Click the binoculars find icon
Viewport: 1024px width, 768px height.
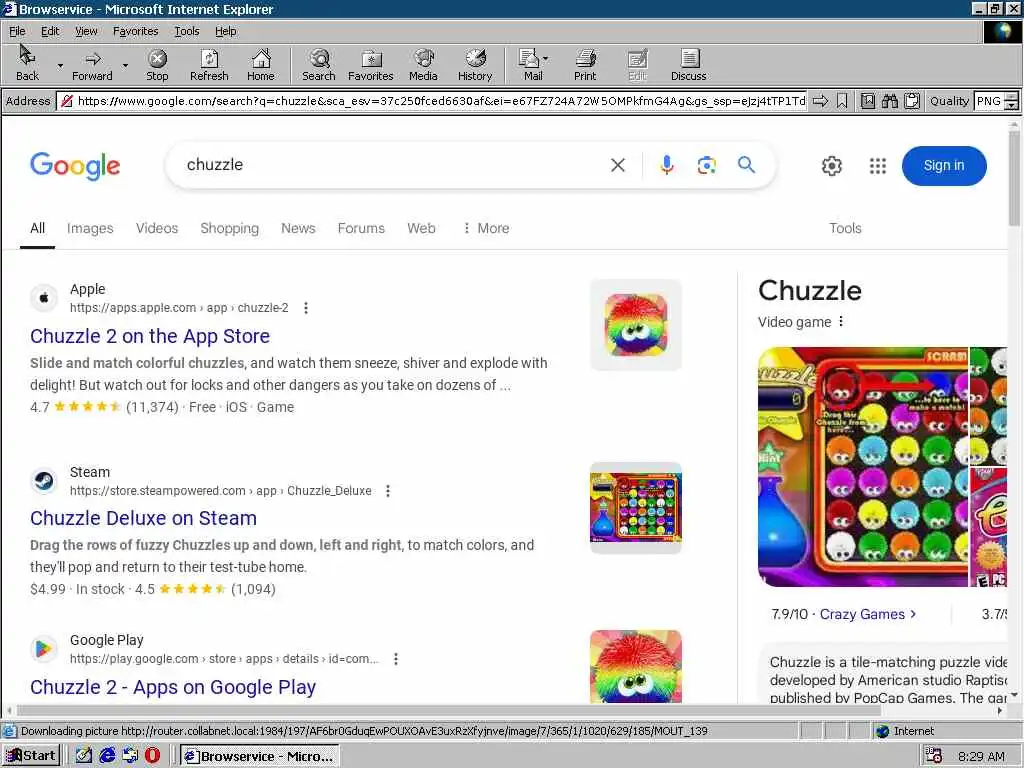point(889,101)
